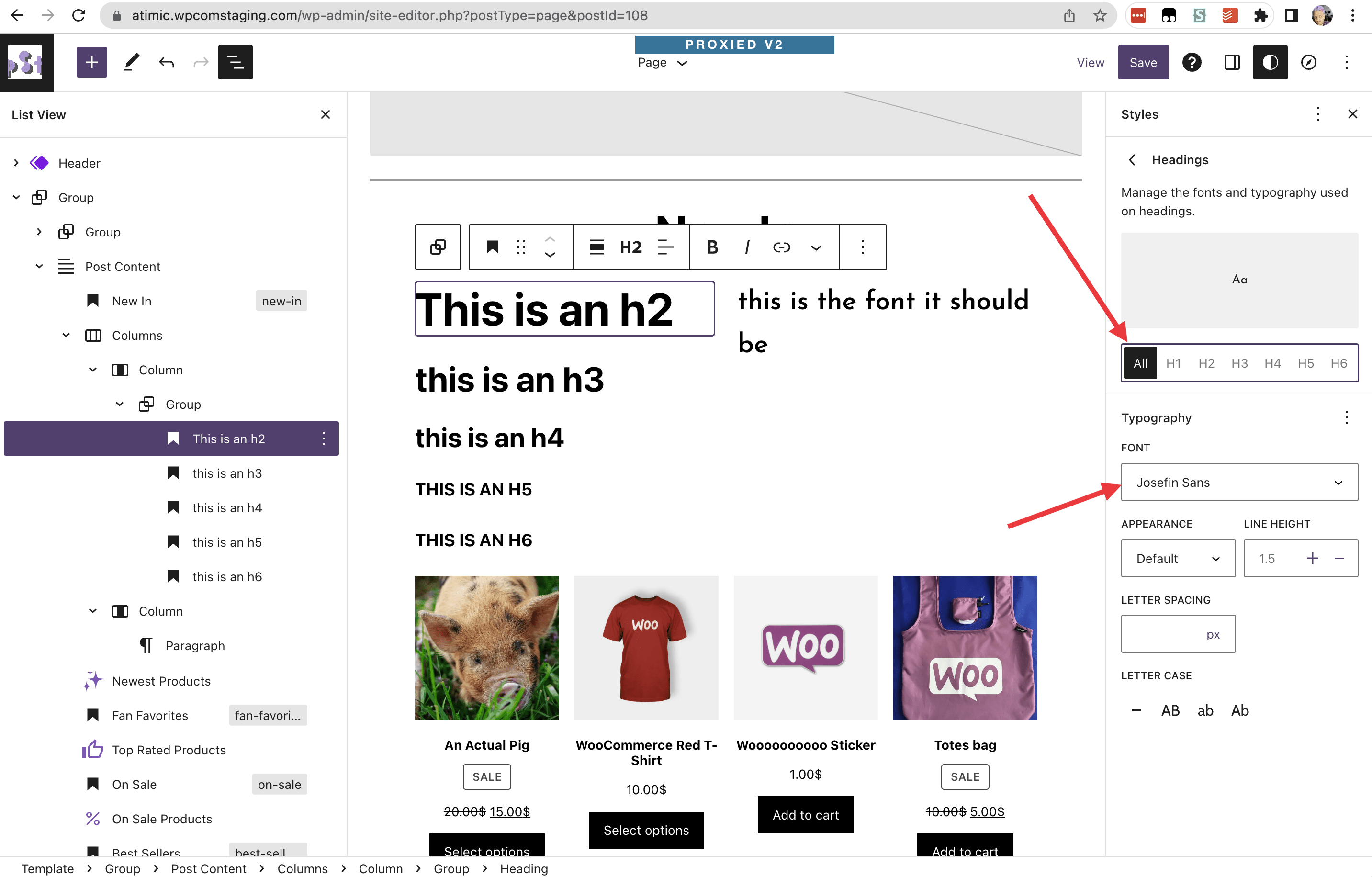
Task: Open the Josefin Sans font dropdown
Action: click(1238, 482)
